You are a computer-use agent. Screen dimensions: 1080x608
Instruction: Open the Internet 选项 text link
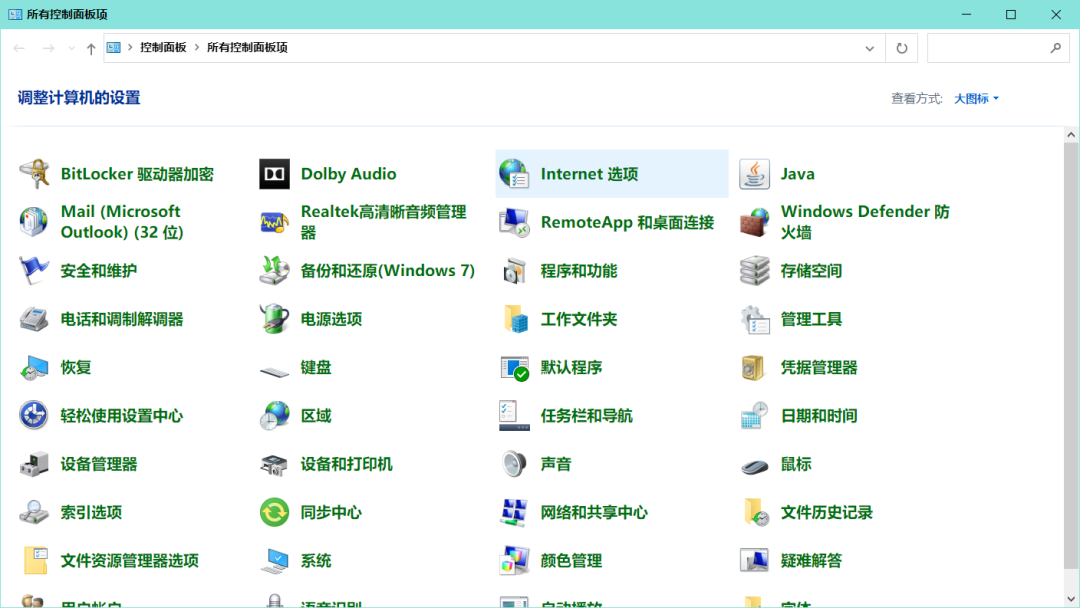[x=589, y=174]
